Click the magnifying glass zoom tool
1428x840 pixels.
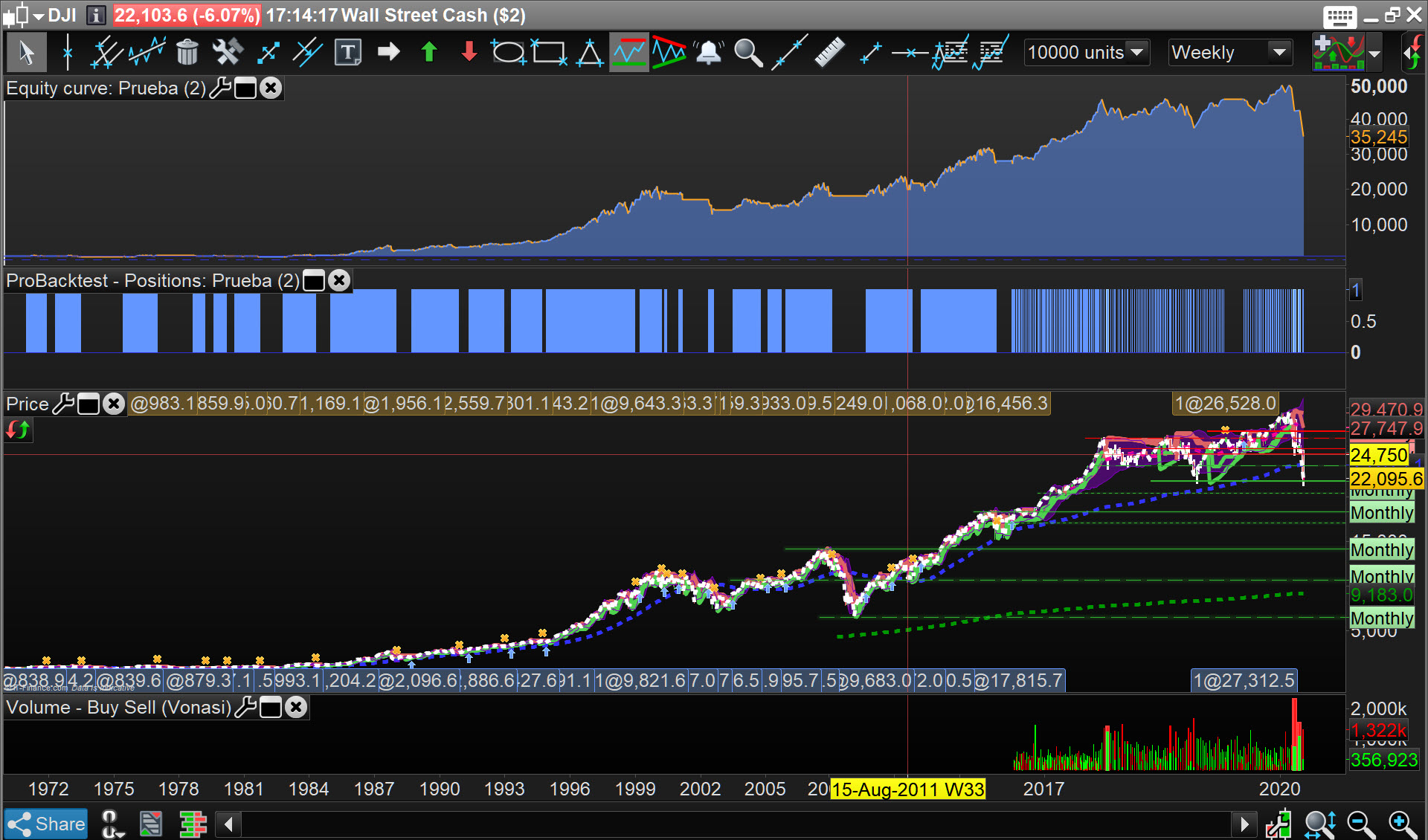click(748, 52)
